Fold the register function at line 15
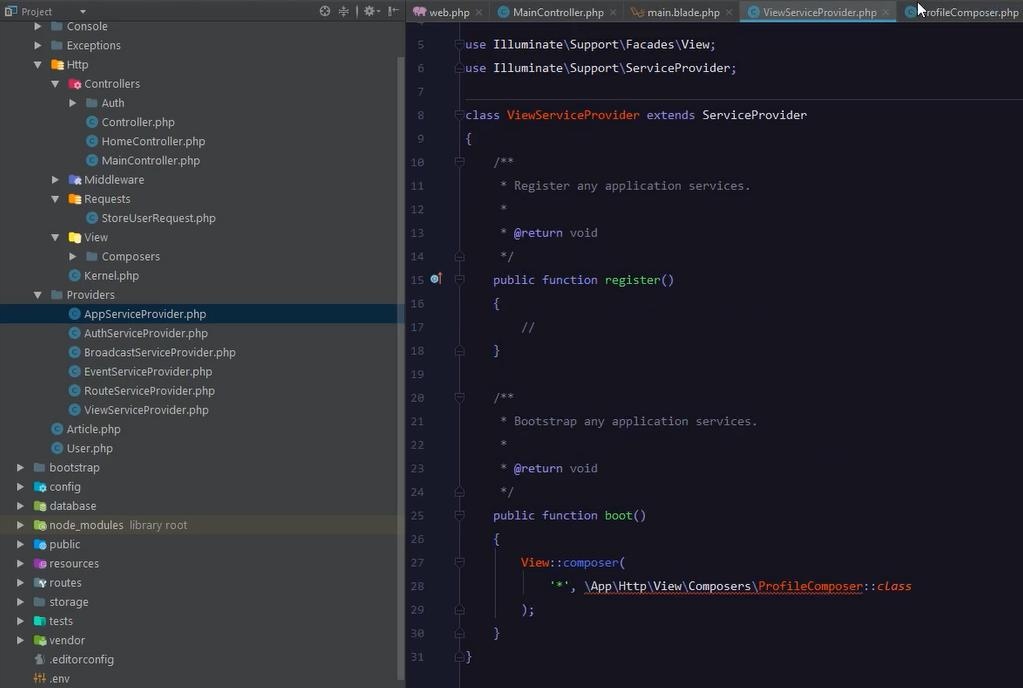Image resolution: width=1023 pixels, height=688 pixels. coord(459,280)
